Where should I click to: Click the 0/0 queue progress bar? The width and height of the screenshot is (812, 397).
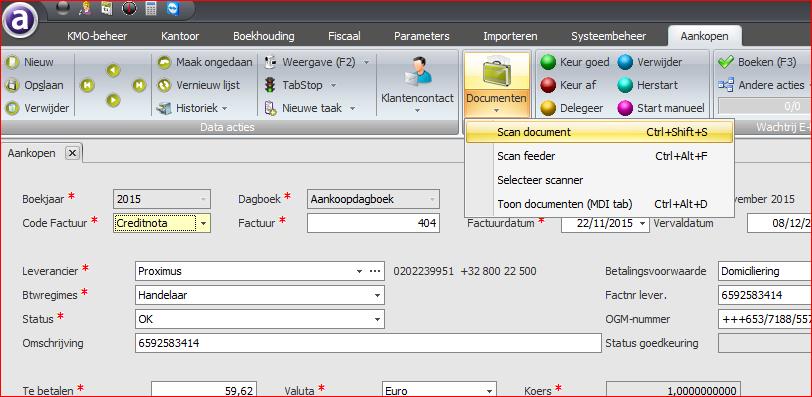[764, 108]
